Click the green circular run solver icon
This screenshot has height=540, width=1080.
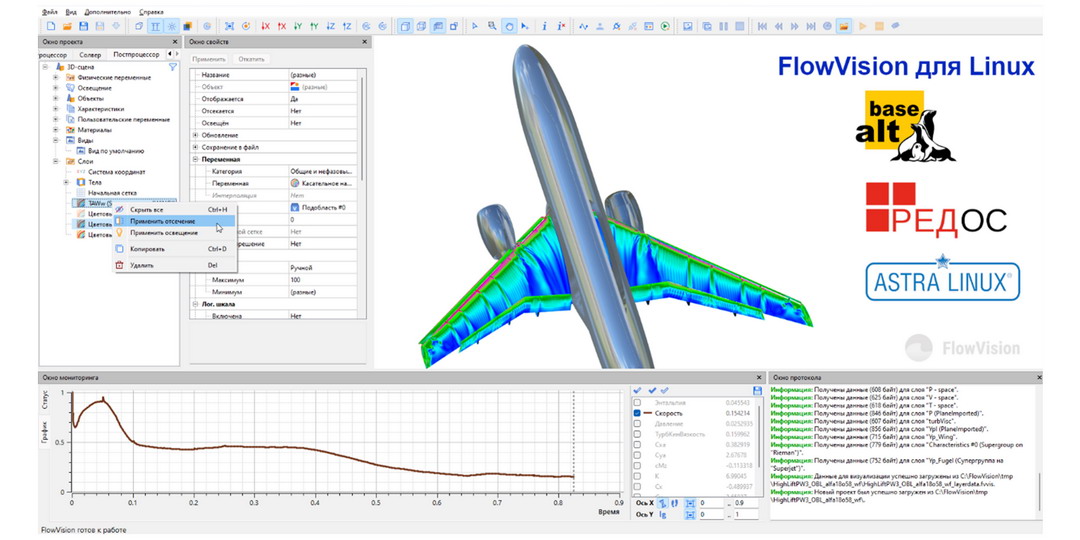(x=665, y=26)
